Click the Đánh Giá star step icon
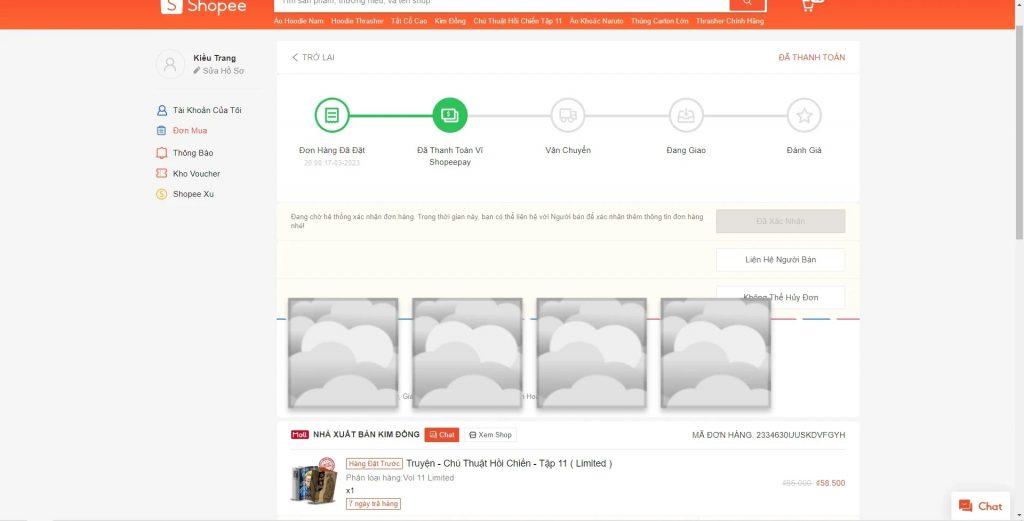The image size is (1024, 521). pyautogui.click(x=804, y=116)
